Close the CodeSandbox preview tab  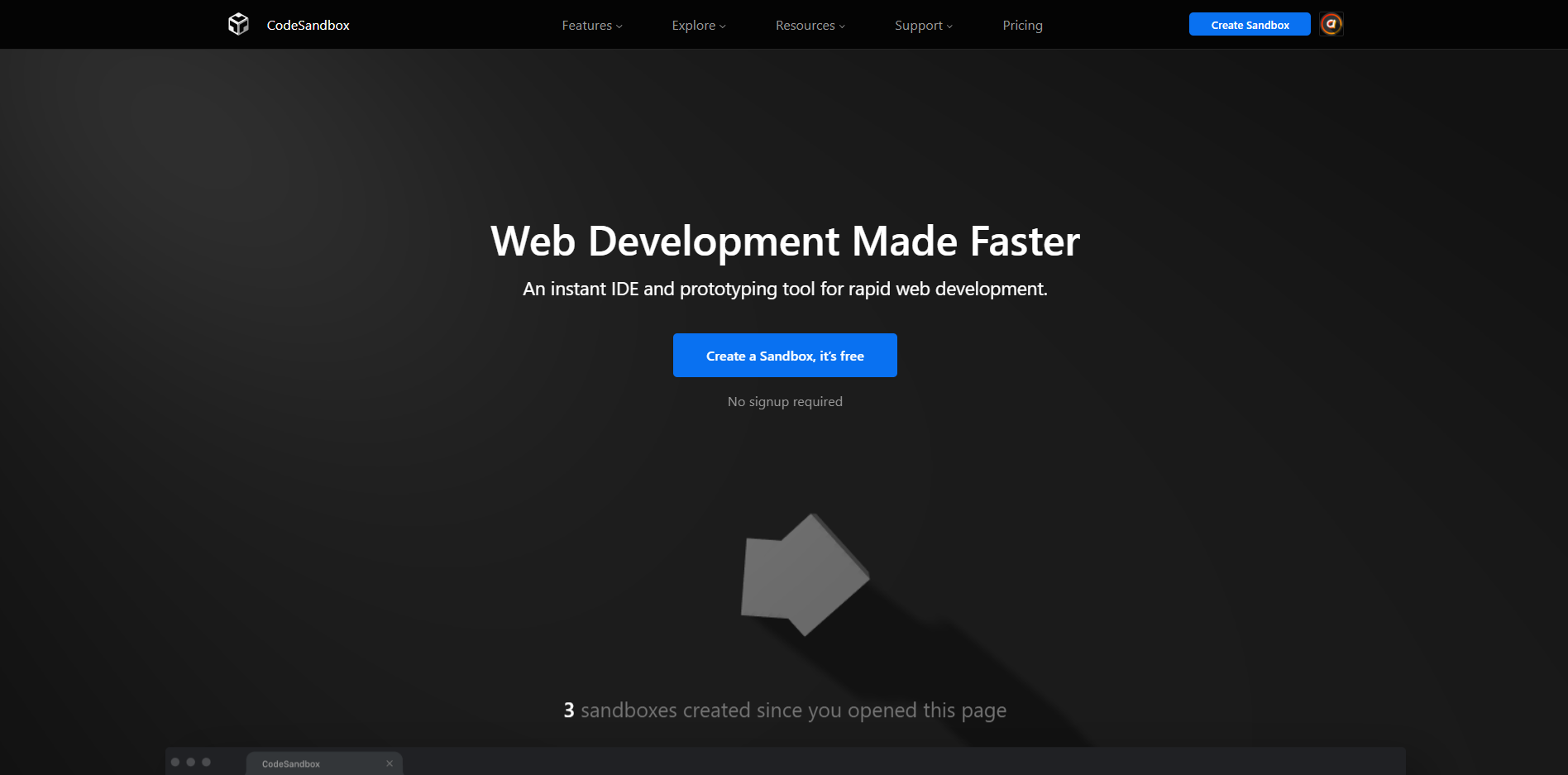point(390,763)
